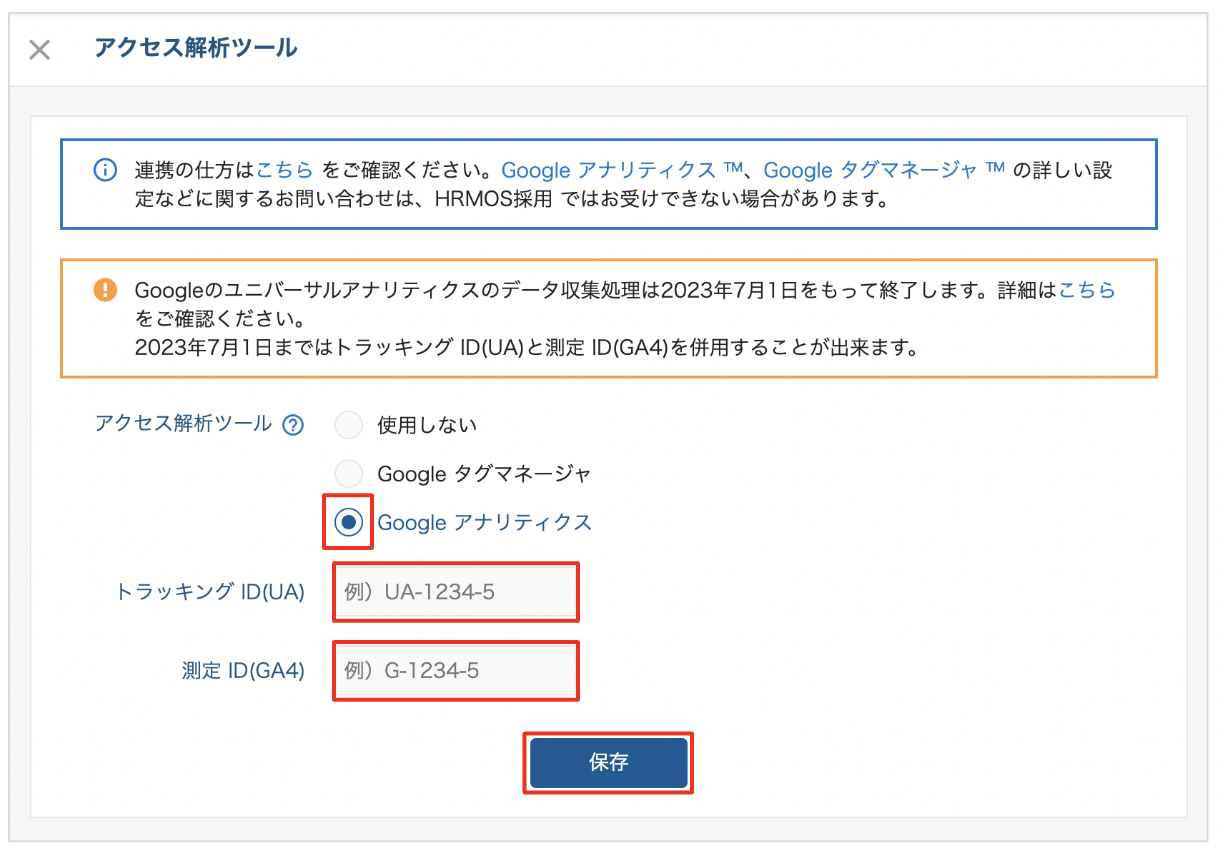This screenshot has width=1220, height=856.
Task: Open help tooltip next to アクセス解析ツール label
Action: click(x=293, y=425)
